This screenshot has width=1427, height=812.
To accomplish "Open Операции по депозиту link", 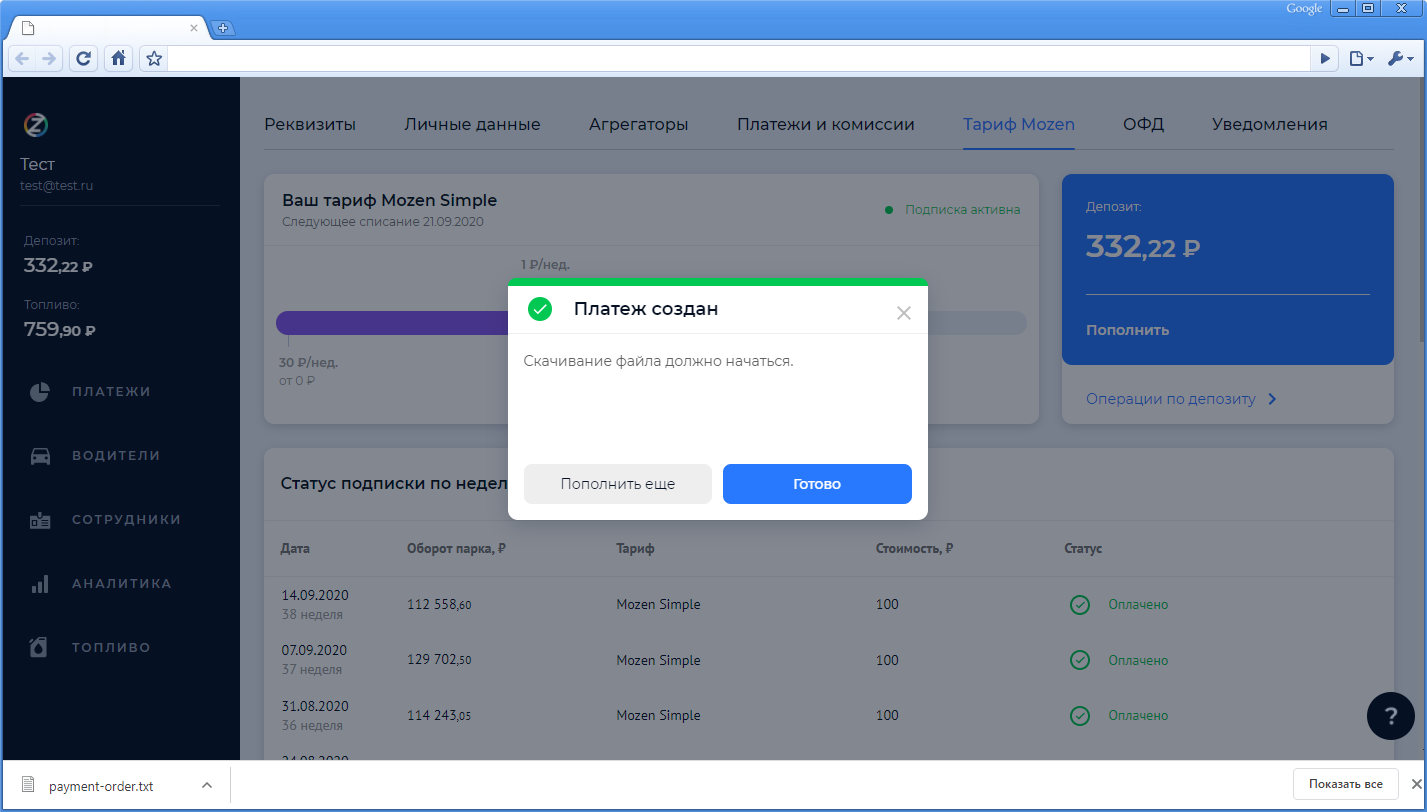I will [x=1171, y=399].
